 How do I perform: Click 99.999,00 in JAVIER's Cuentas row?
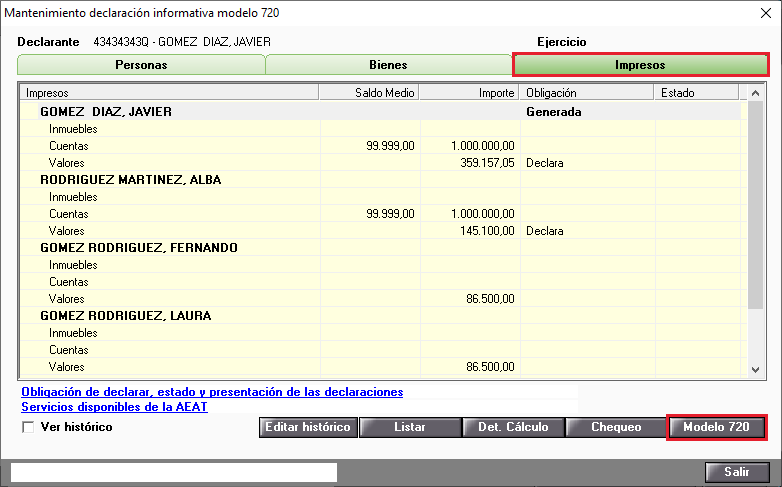[391, 146]
